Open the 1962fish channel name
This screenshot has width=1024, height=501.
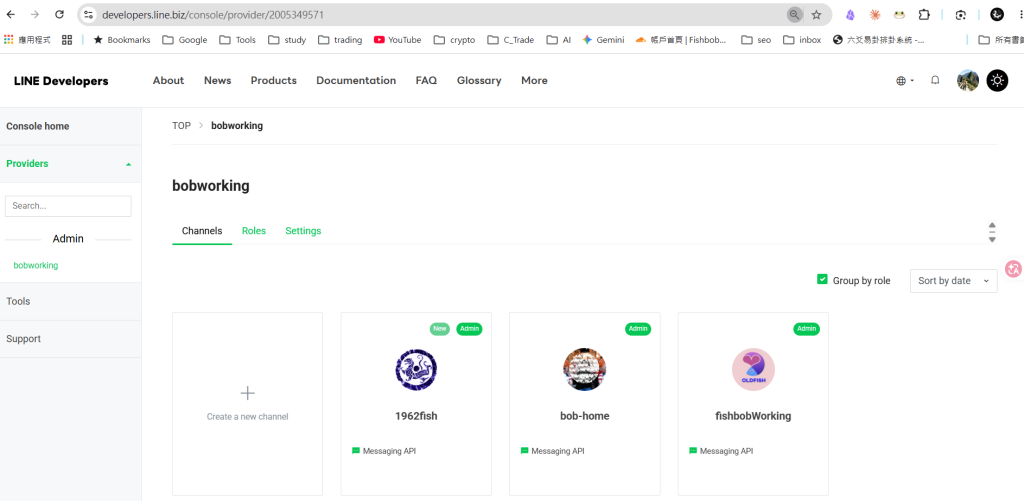point(416,415)
